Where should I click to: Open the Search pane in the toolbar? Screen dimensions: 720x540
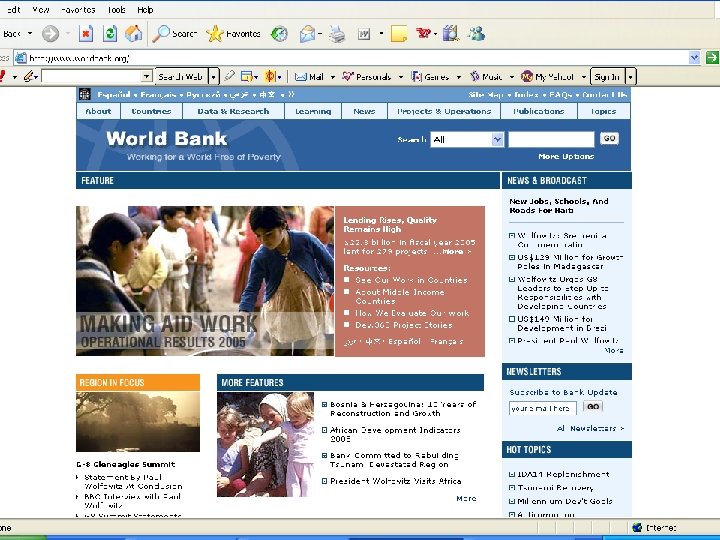[175, 33]
